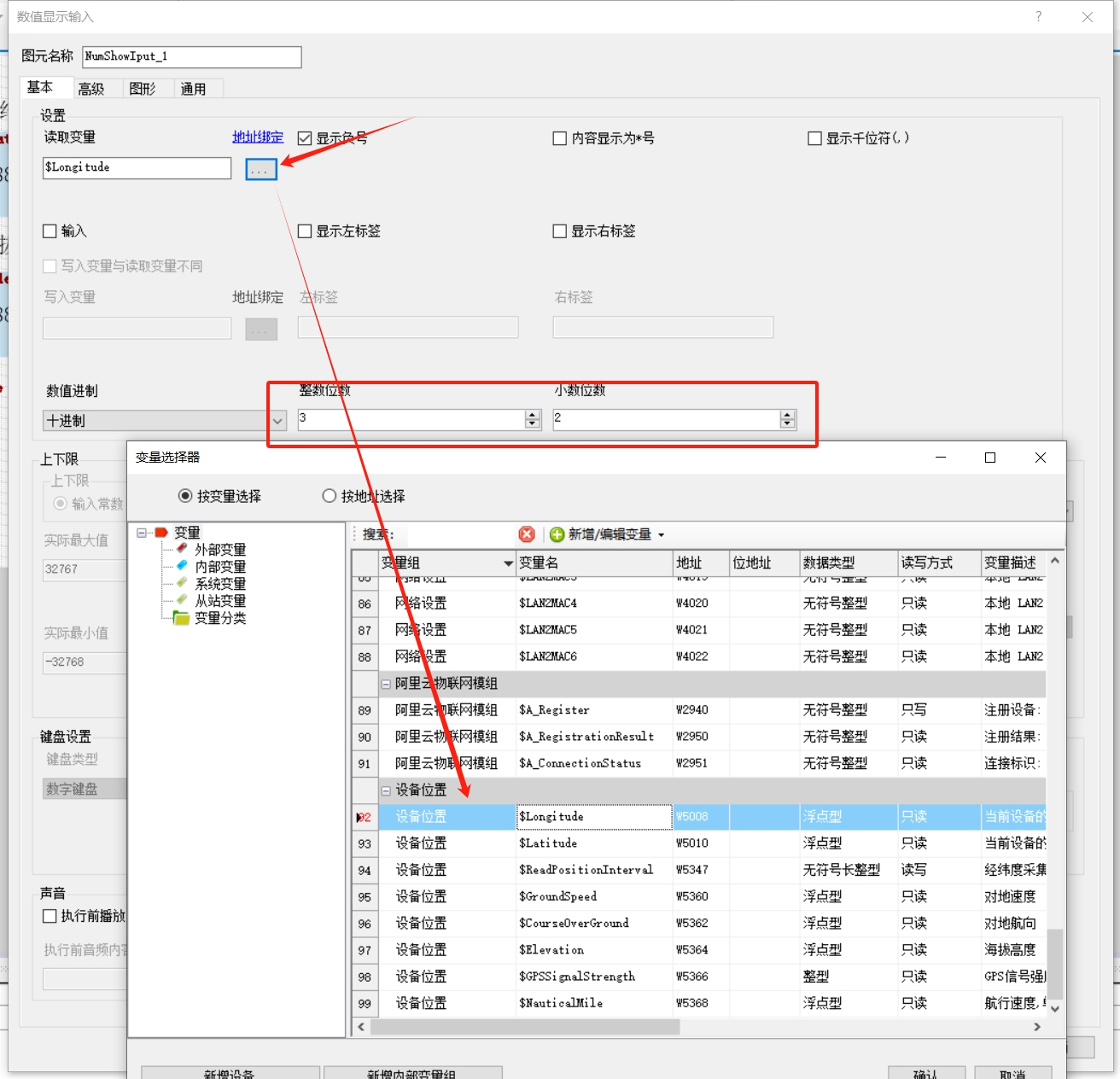Screen dimensions: 1120x1079
Task: Select the 从站变量 tree icon
Action: coord(182,600)
